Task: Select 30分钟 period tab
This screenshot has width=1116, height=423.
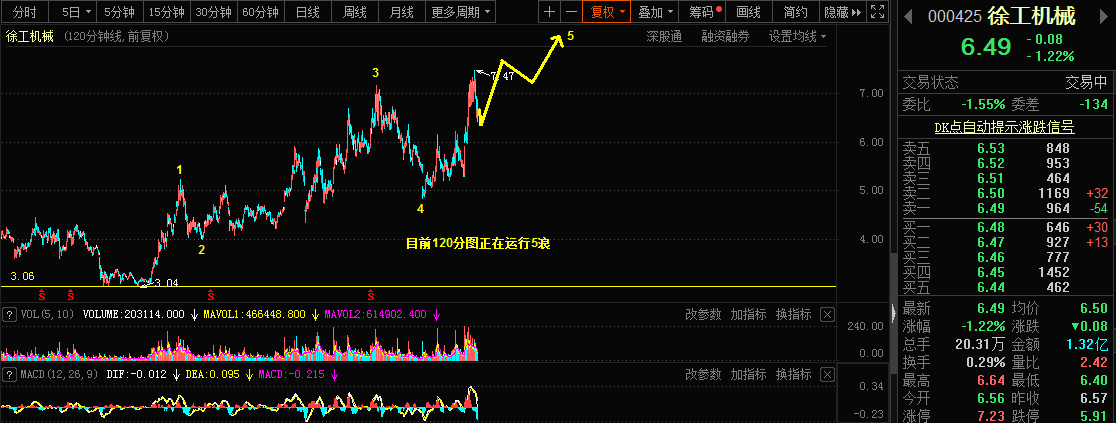Action: (x=214, y=12)
